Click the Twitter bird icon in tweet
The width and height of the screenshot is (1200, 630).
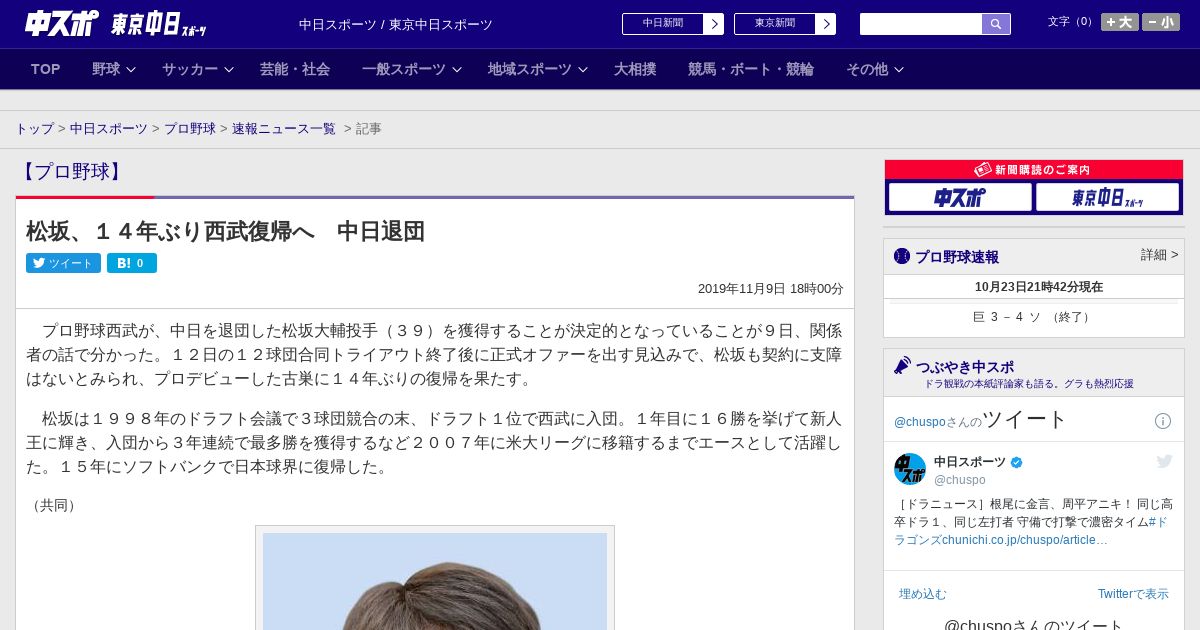1164,461
